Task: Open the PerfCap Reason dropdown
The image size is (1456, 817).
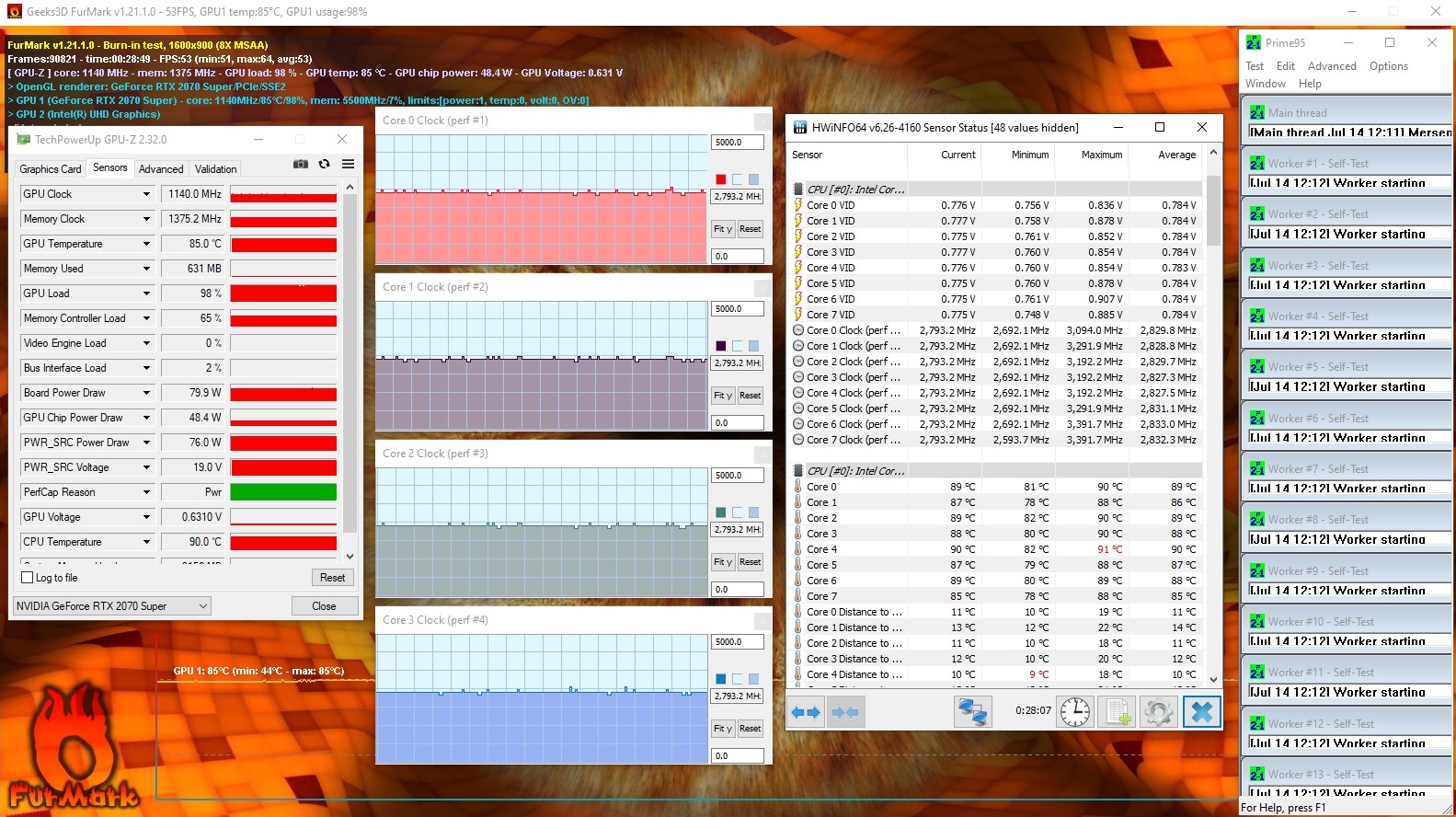Action: point(146,492)
